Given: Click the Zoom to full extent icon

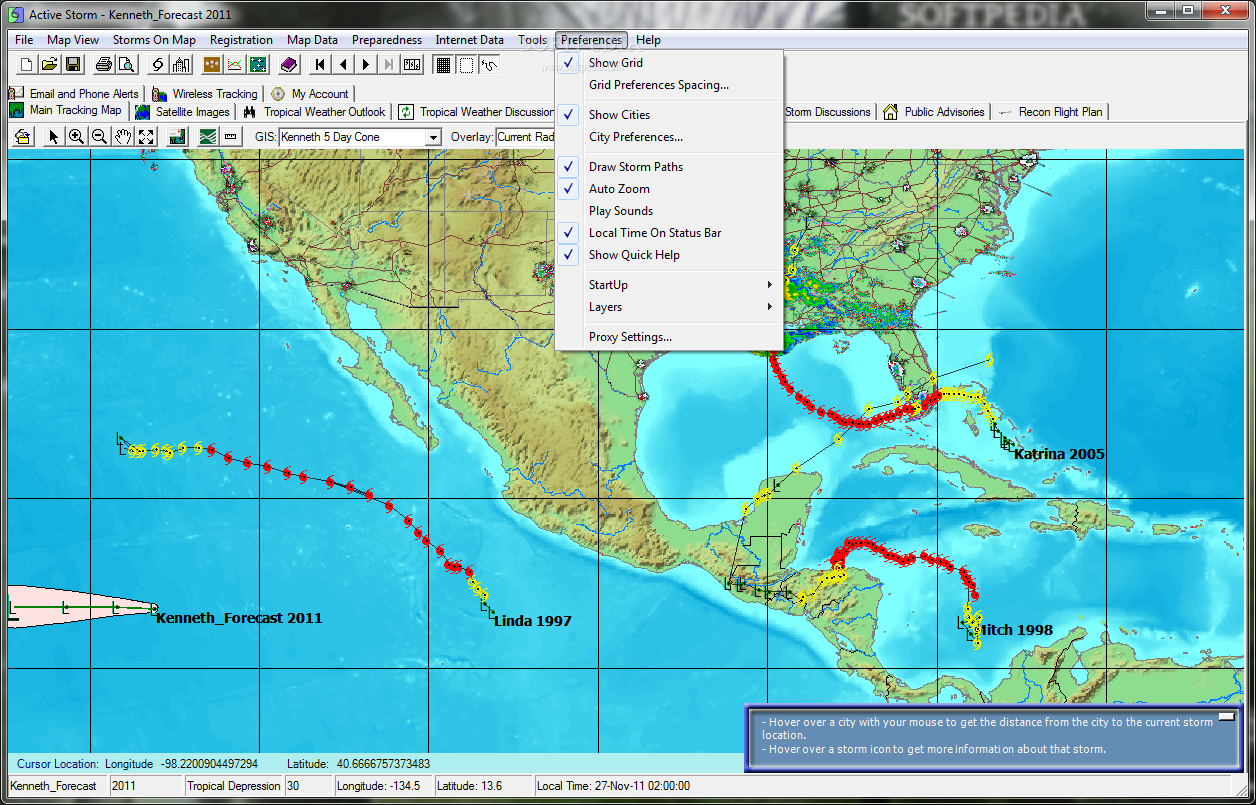Looking at the screenshot, I should 146,137.
